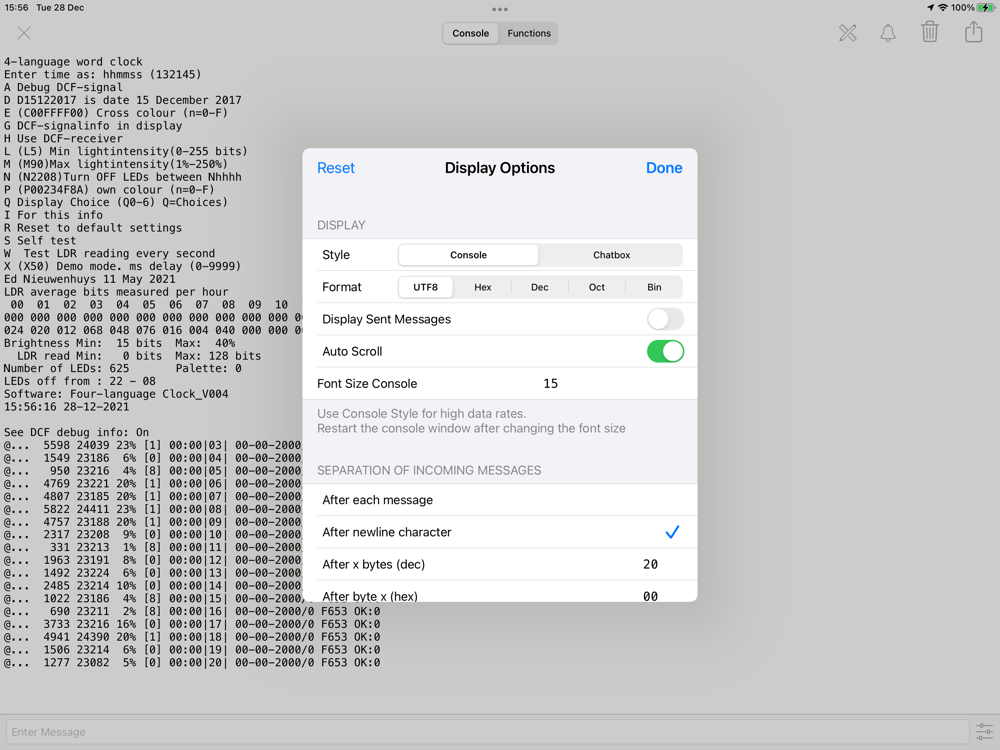
Task: Tap the '15:56:16 28-12-2021' timestamp line
Action: [x=66, y=406]
